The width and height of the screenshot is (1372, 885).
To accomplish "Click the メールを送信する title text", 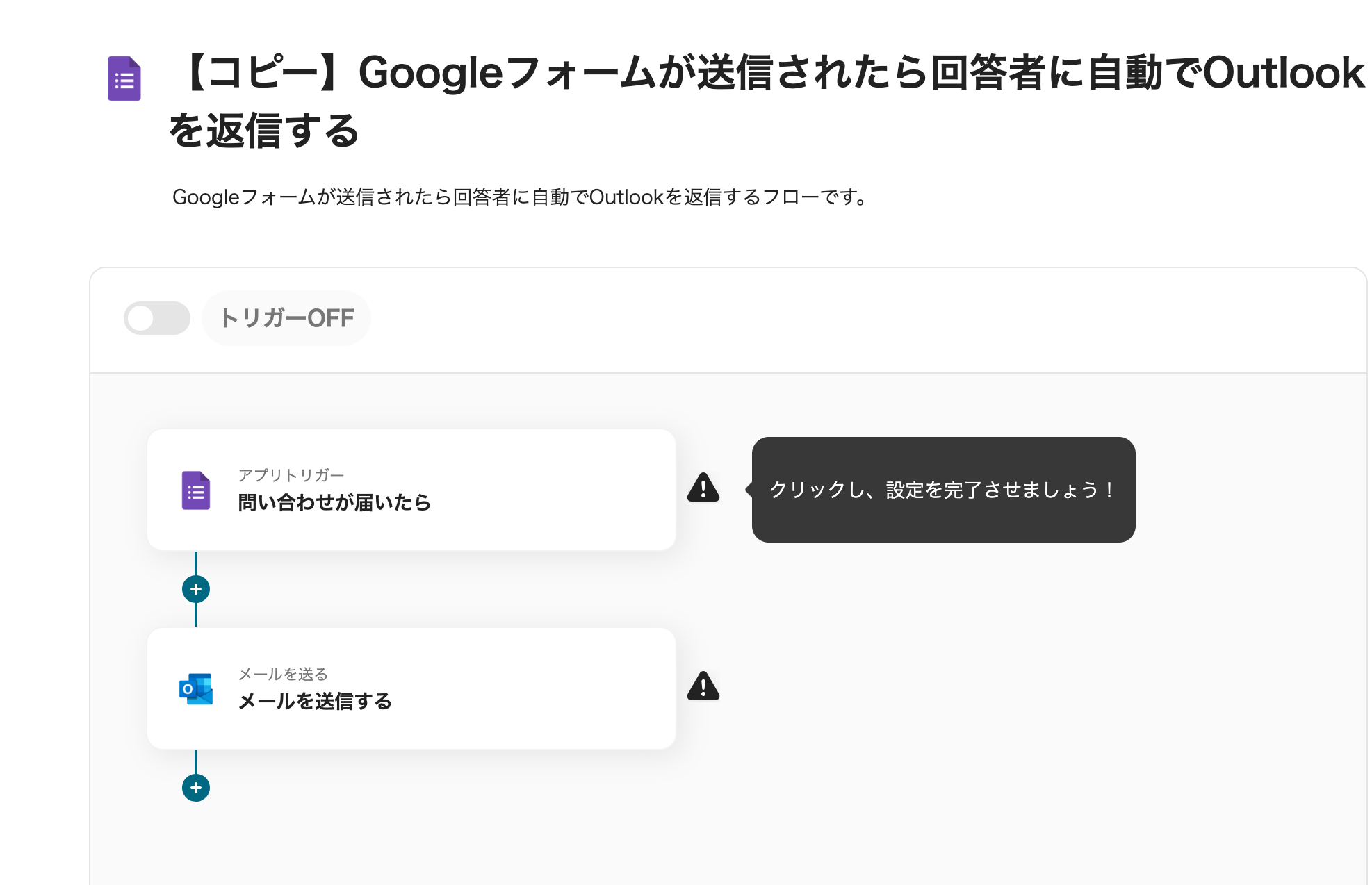I will point(315,702).
